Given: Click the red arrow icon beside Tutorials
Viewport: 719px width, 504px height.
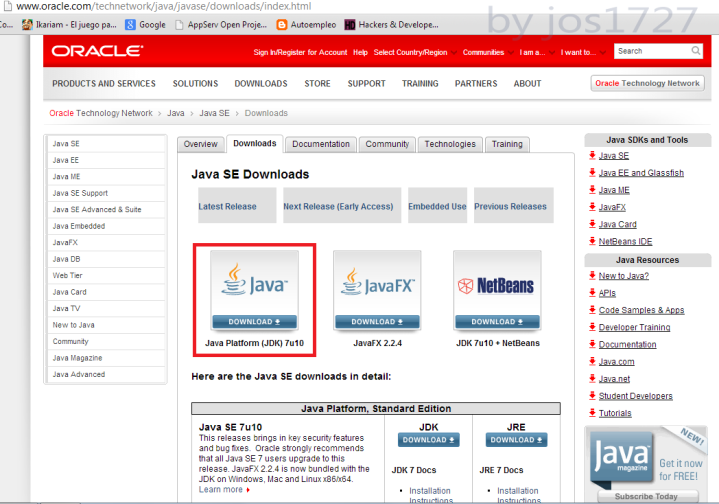Looking at the screenshot, I should pyautogui.click(x=592, y=413).
